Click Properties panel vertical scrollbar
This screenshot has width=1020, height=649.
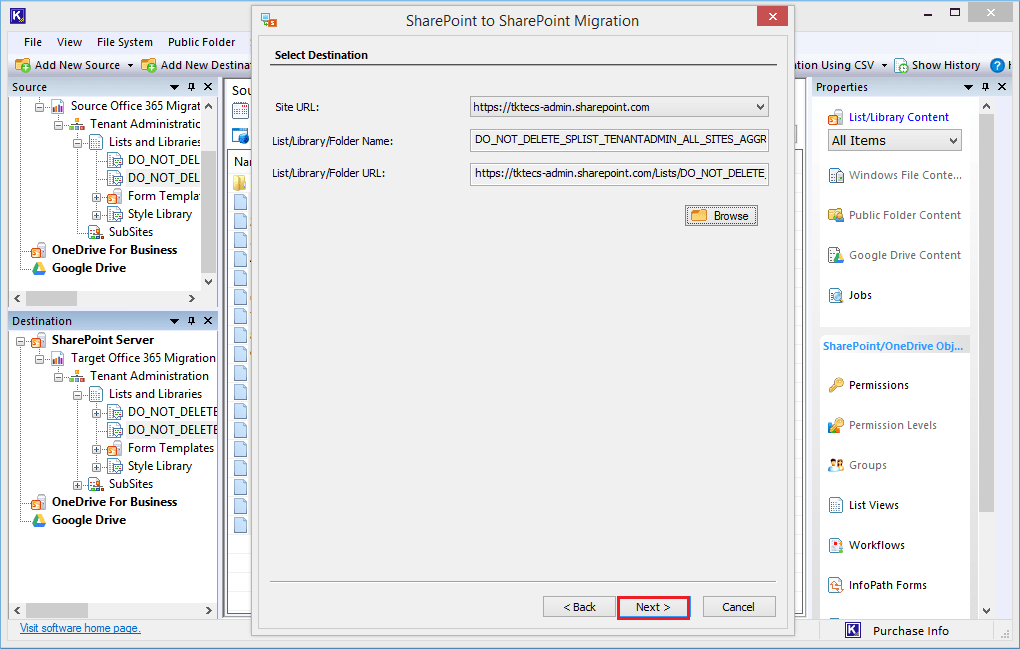[986, 312]
